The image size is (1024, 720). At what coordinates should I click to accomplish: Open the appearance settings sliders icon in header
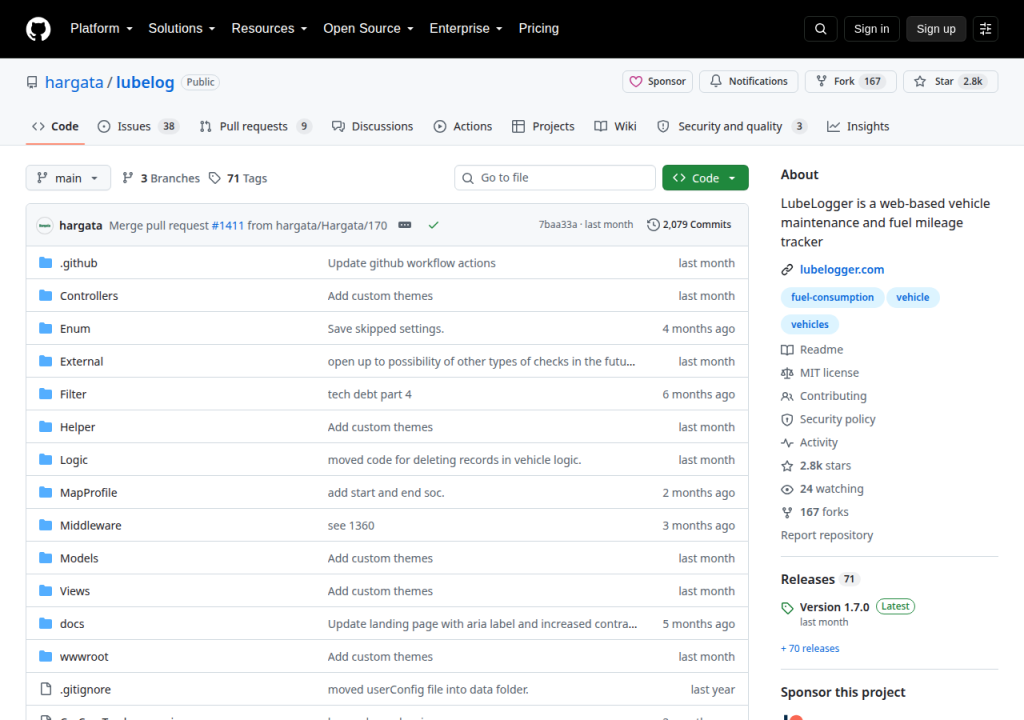[x=985, y=29]
